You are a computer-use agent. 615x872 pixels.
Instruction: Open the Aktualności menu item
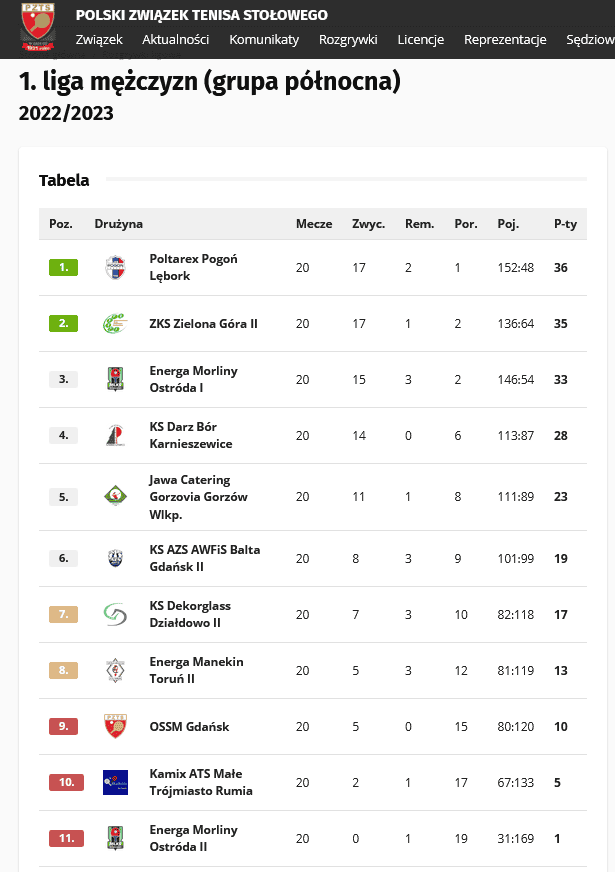tap(176, 39)
